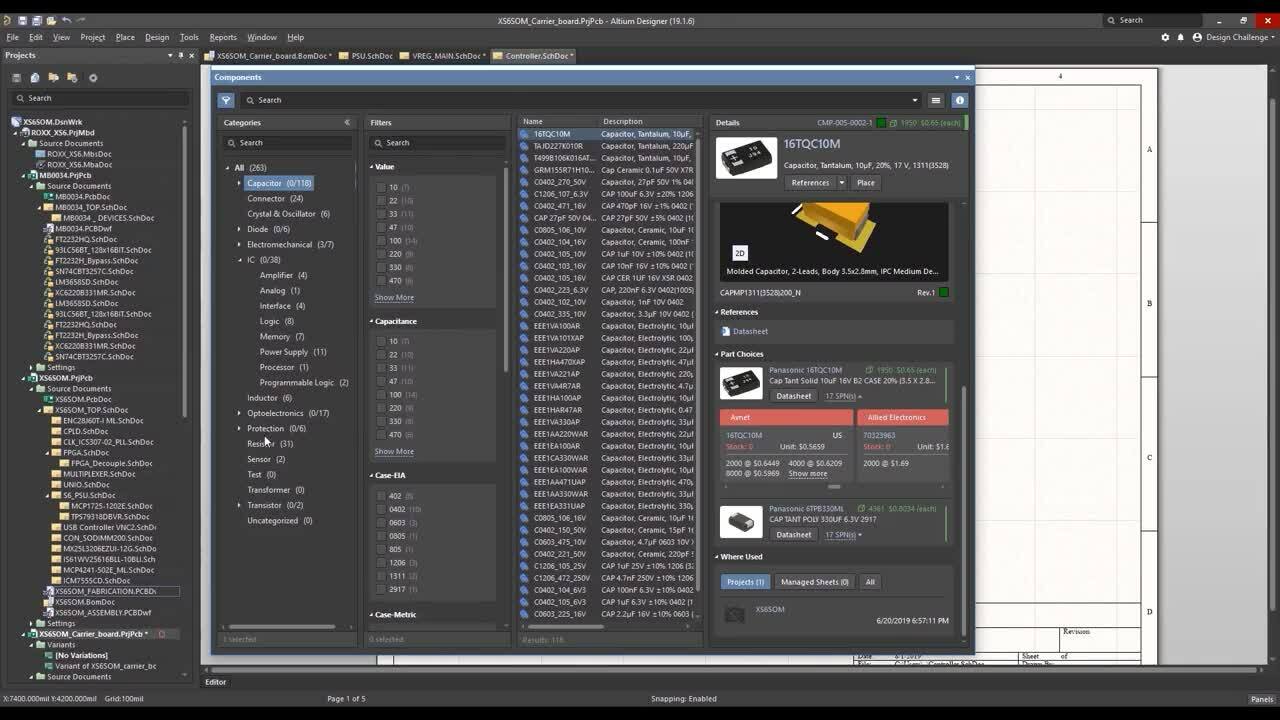
Task: Toggle the filter funnel icon in Components panel
Action: [226, 100]
